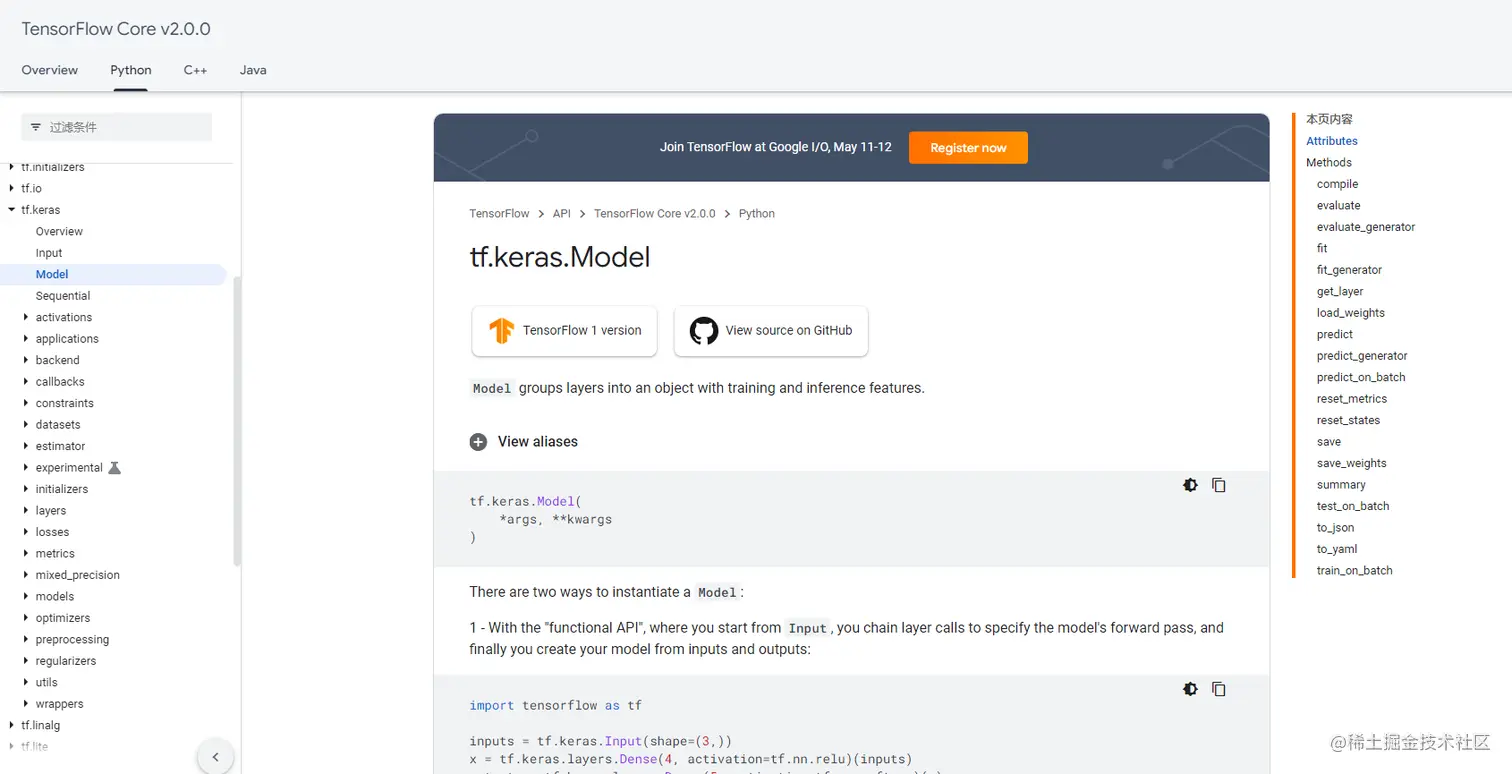Open preprocessing in the sidebar

[x=72, y=640]
